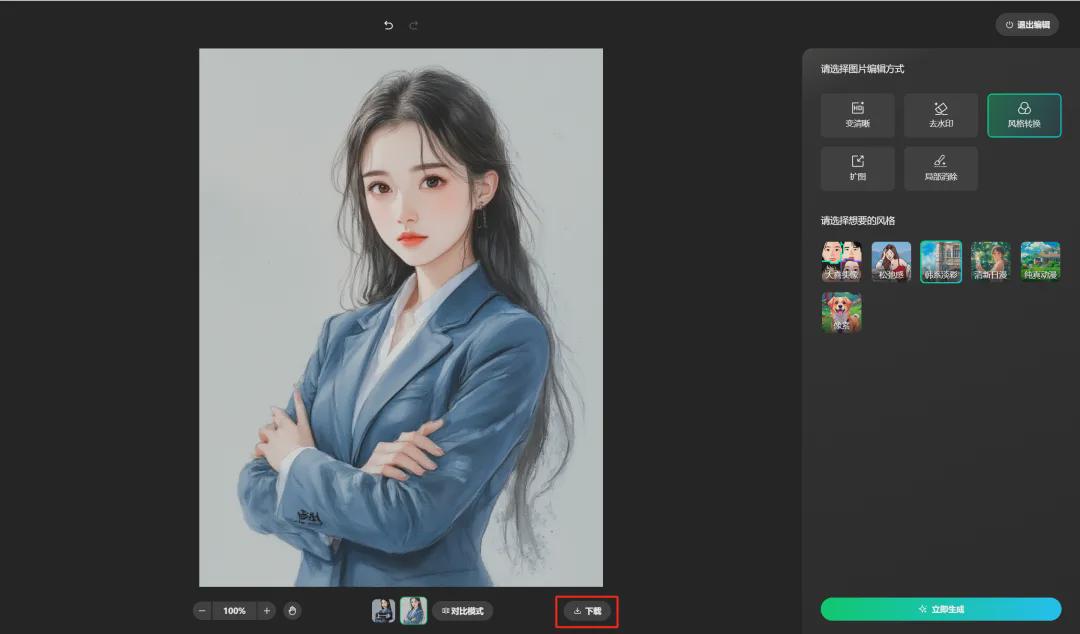Select the original image preview thumbnail
This screenshot has width=1080, height=634.
tap(385, 610)
